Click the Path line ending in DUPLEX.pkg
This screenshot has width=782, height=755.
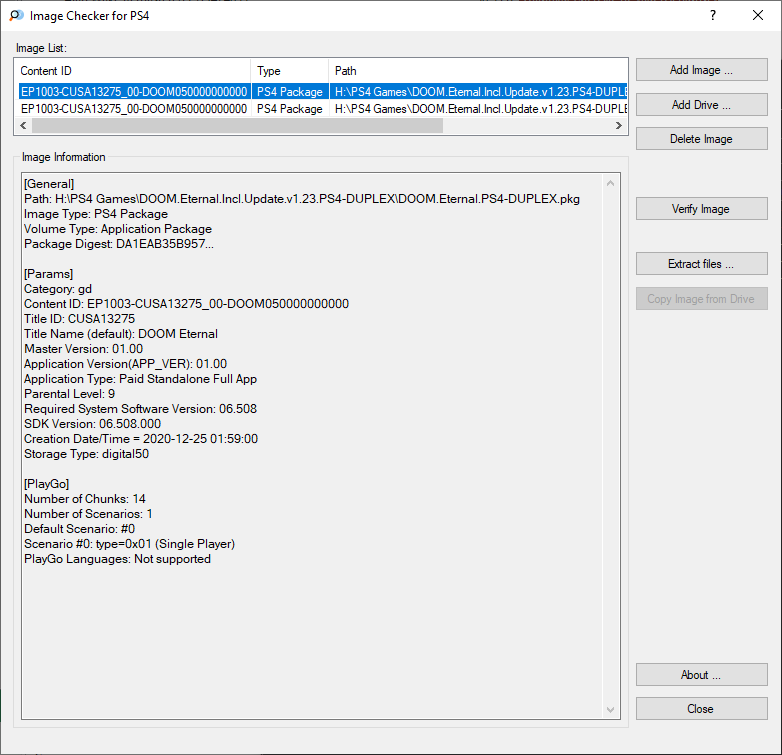(x=302, y=198)
